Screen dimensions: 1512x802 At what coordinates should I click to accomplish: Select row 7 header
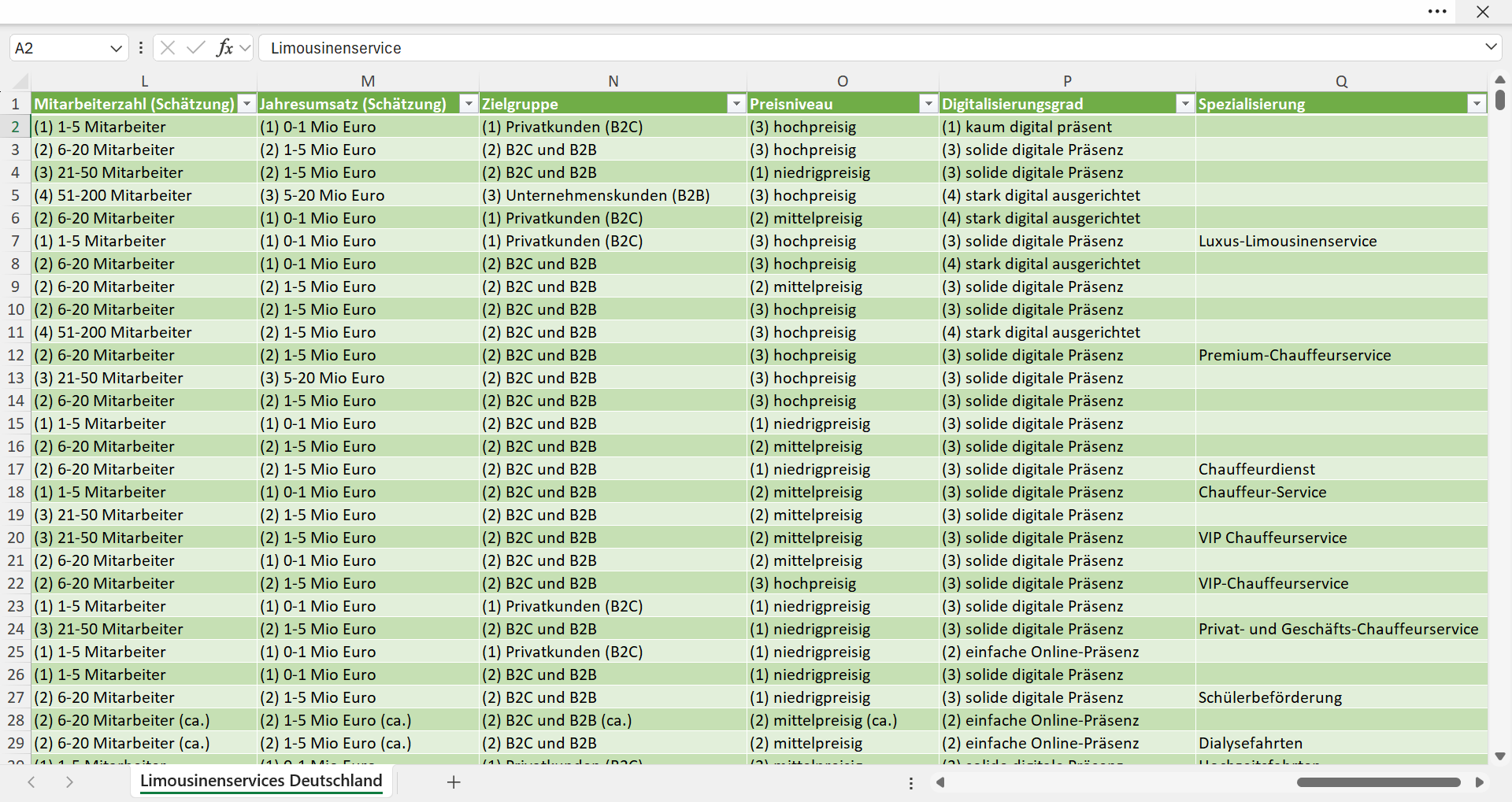coord(15,241)
